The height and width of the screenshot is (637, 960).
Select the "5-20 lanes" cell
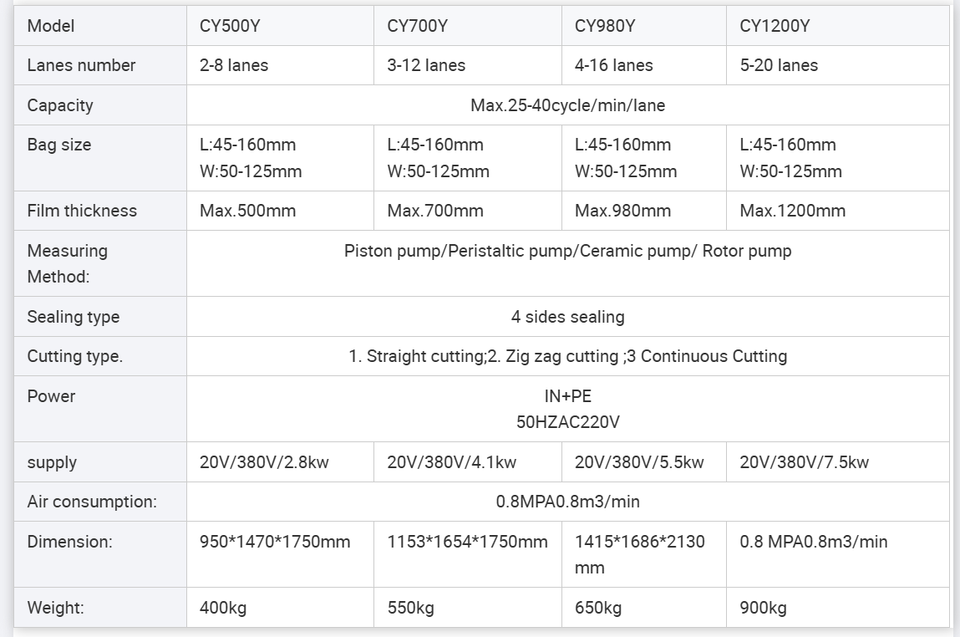779,65
